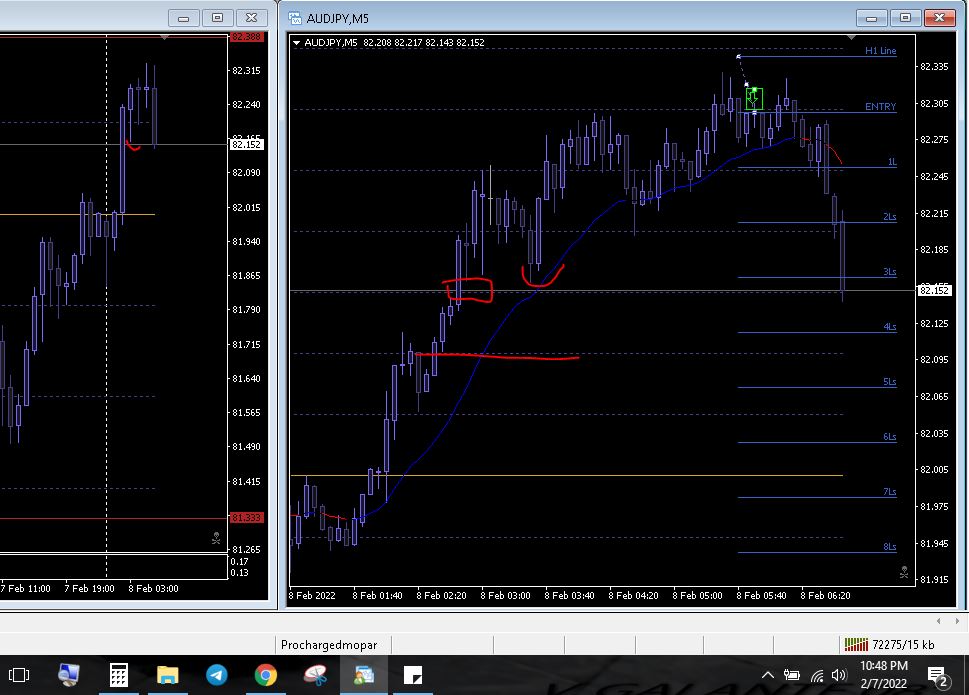969x695 pixels.
Task: Launch Calculator from the taskbar
Action: [x=118, y=675]
